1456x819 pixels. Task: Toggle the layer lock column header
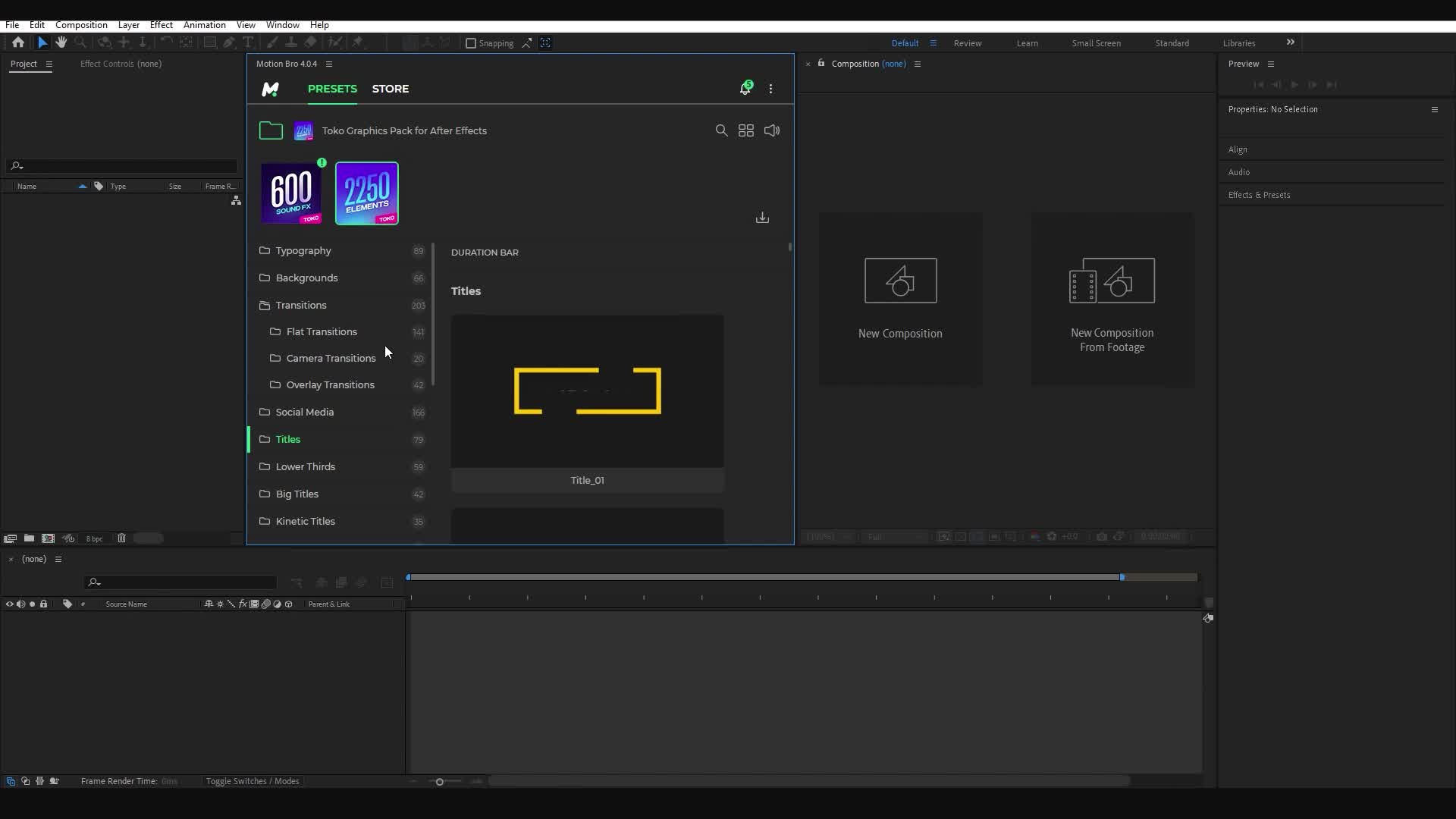coord(43,604)
